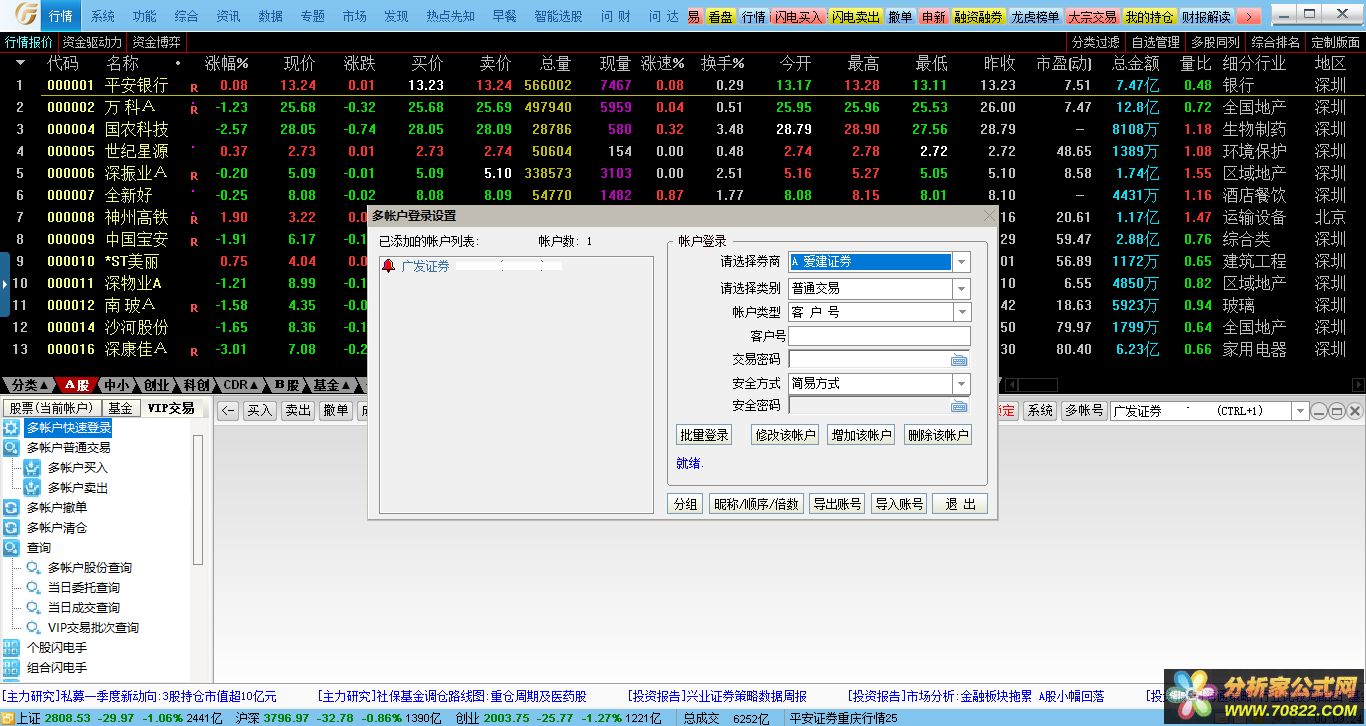The width and height of the screenshot is (1366, 726).
Task: Switch to the 基金 trade tab
Action: click(121, 408)
